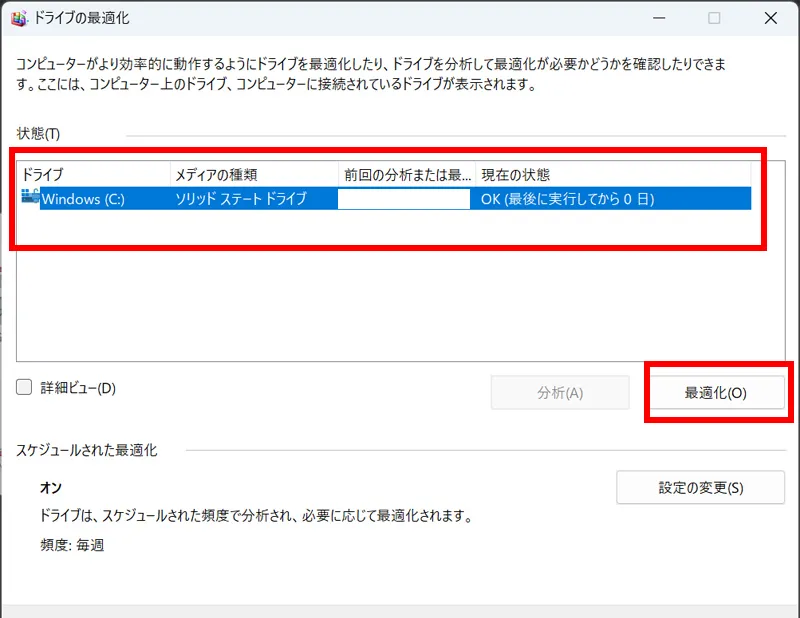Screen dimensions: 800x618
Task: Click the greyed-out maximize window button
Action: [714, 18]
